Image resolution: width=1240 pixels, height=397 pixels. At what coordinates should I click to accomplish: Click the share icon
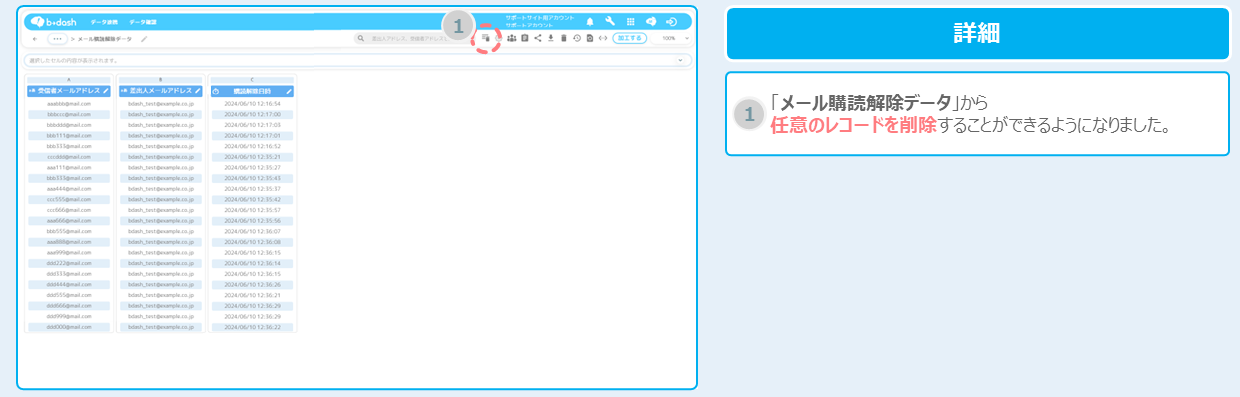[538, 38]
